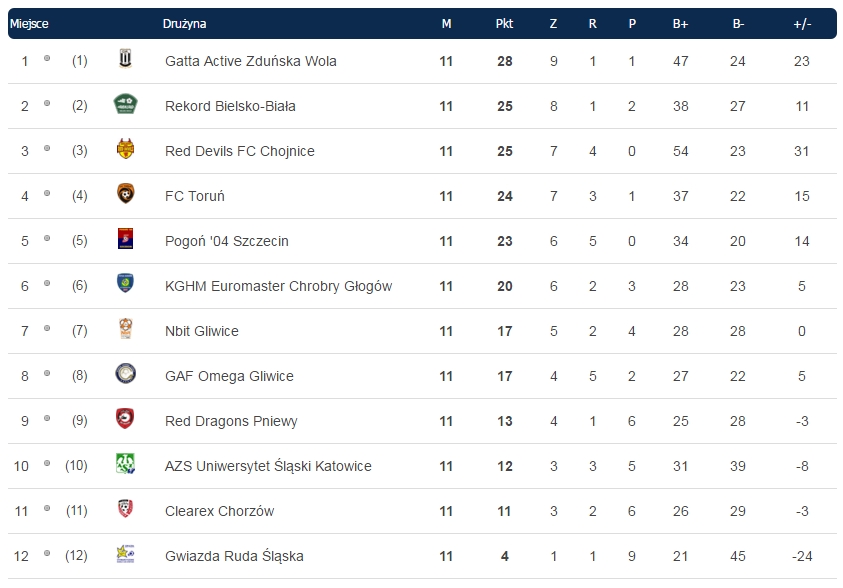Click the KGHM Euromaster Chrobry Głogów logo
Image resolution: width=843 pixels, height=588 pixels.
(x=125, y=285)
